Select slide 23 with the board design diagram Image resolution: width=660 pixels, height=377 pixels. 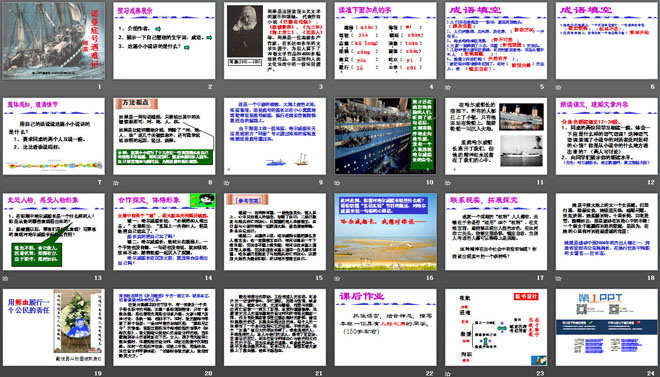click(x=496, y=327)
